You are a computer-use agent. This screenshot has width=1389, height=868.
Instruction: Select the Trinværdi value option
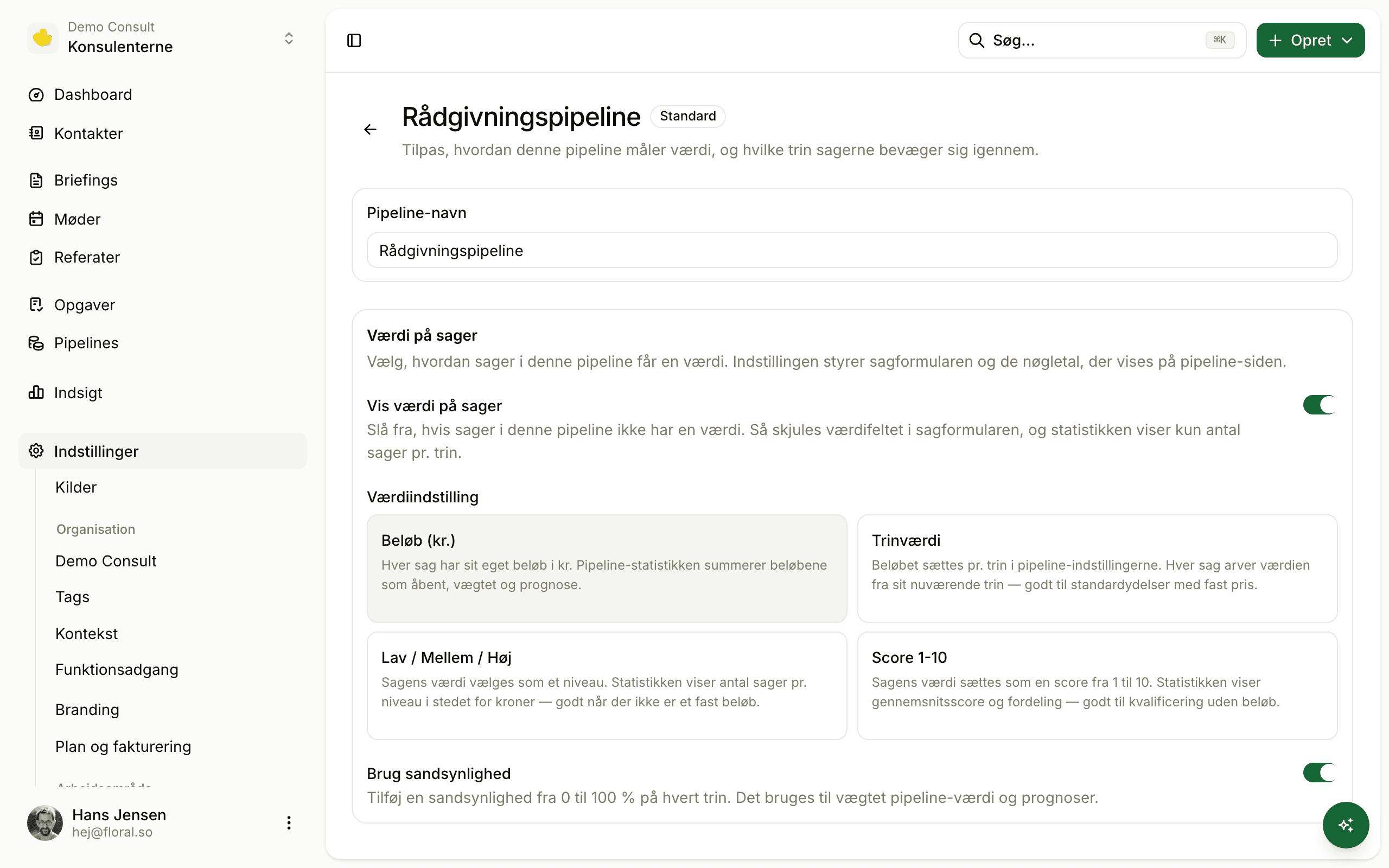click(1097, 569)
